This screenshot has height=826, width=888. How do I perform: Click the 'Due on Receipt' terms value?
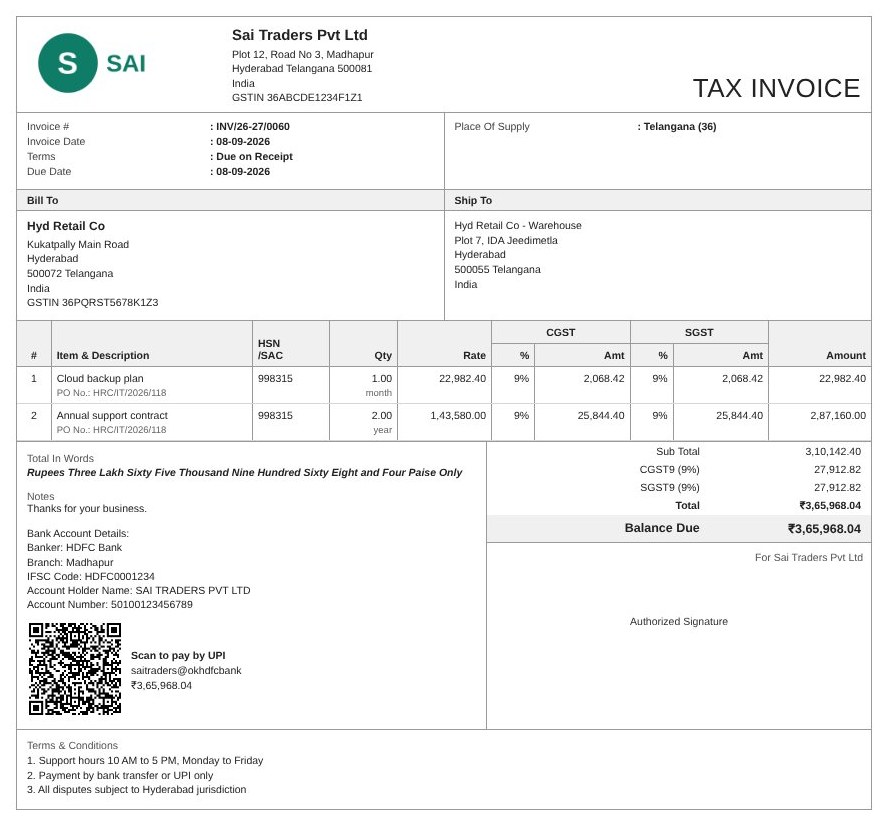254,156
